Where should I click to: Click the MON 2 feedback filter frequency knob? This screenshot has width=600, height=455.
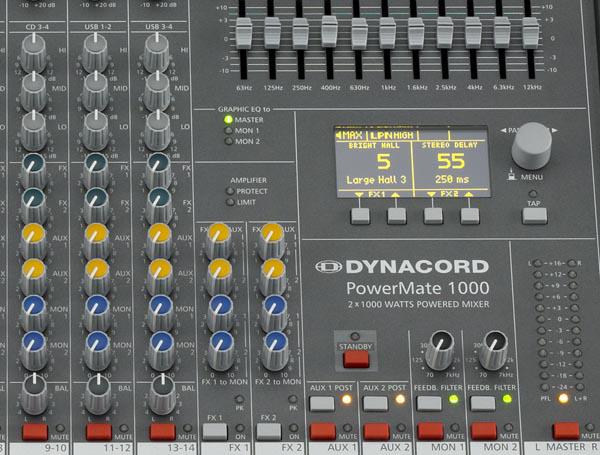[x=493, y=349]
